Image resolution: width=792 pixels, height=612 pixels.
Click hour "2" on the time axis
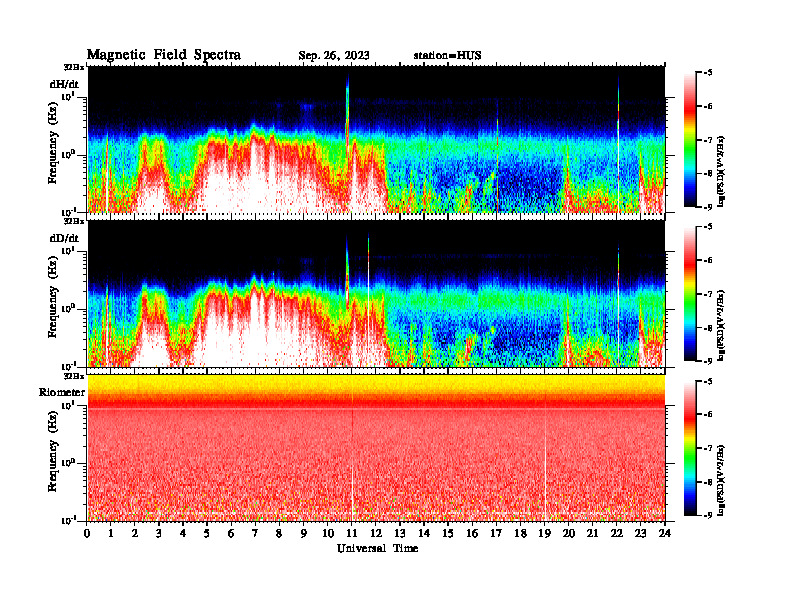click(135, 534)
